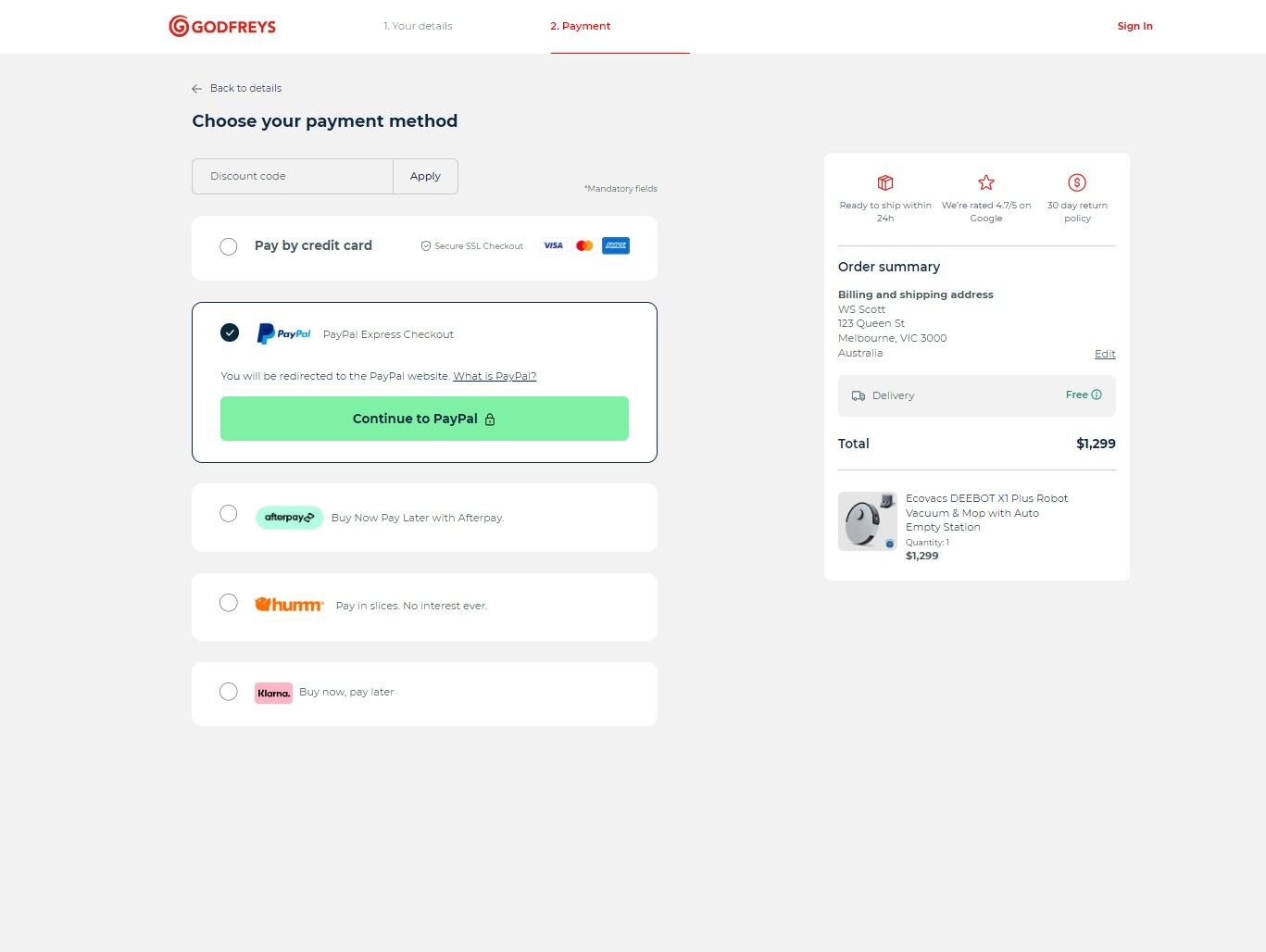This screenshot has height=952, width=1266.
Task: Click the 123 Queen St address line
Action: 871,323
